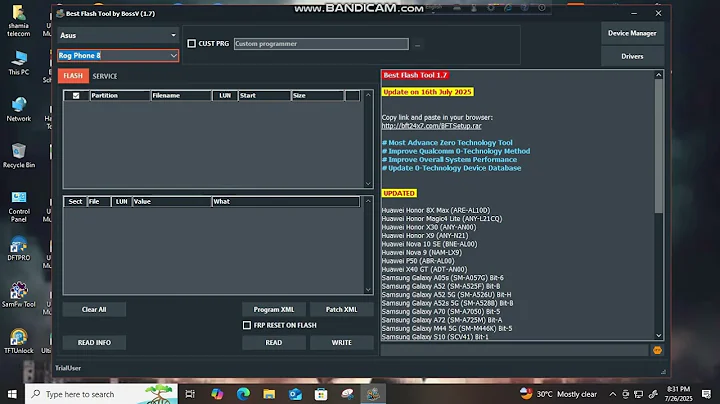This screenshot has height=404, width=720.
Task: Open Microsoft Store from taskbar
Action: click(321, 394)
